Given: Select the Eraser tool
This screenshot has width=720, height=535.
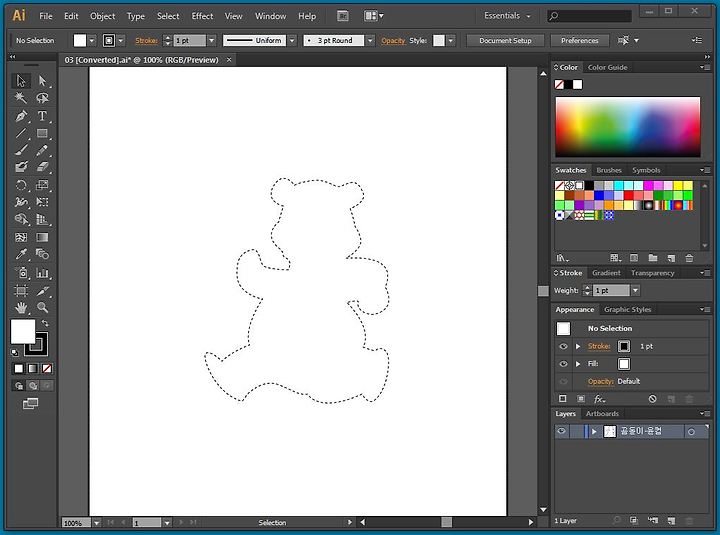Looking at the screenshot, I should 42,167.
